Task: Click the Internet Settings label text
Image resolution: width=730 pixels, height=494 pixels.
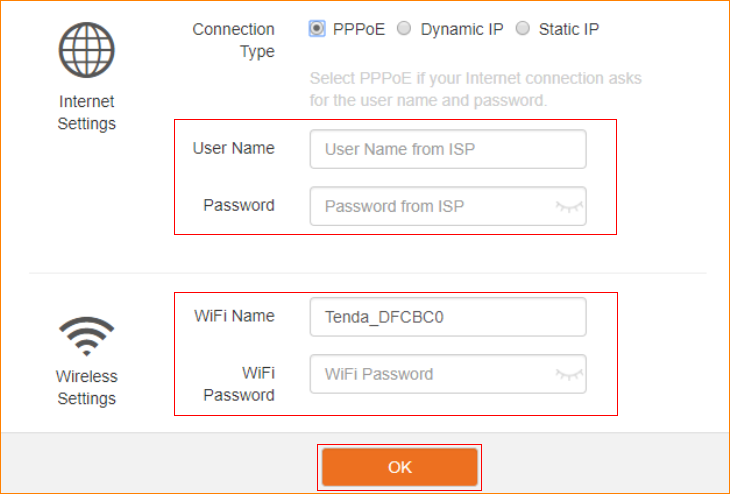Action: coord(87,113)
